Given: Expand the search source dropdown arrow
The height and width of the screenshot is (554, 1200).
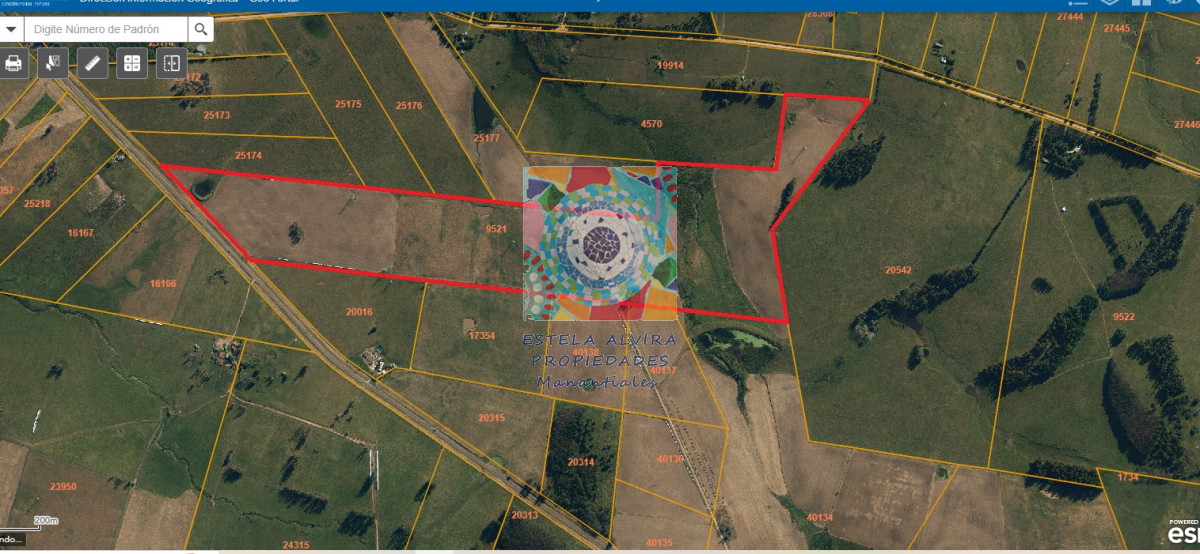Looking at the screenshot, I should point(11,30).
